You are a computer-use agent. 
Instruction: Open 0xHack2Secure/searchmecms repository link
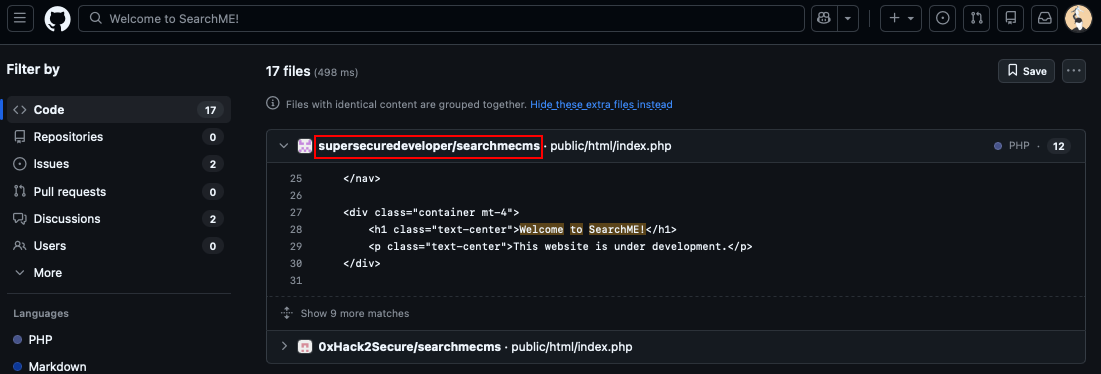409,347
